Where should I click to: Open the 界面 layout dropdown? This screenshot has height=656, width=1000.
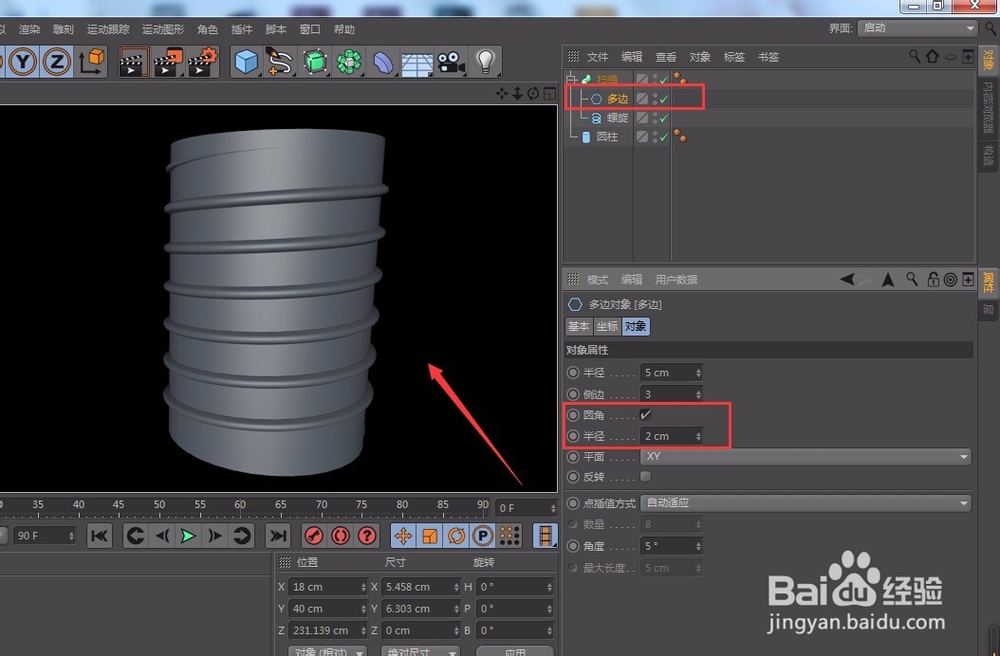click(918, 28)
